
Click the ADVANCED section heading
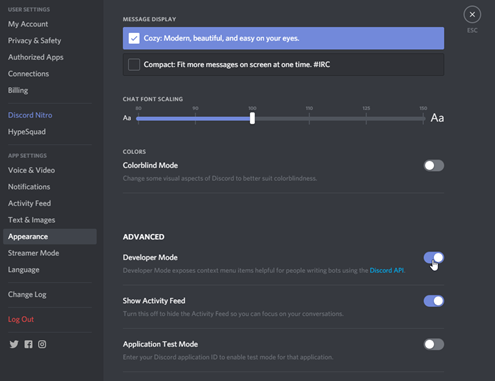pos(143,237)
